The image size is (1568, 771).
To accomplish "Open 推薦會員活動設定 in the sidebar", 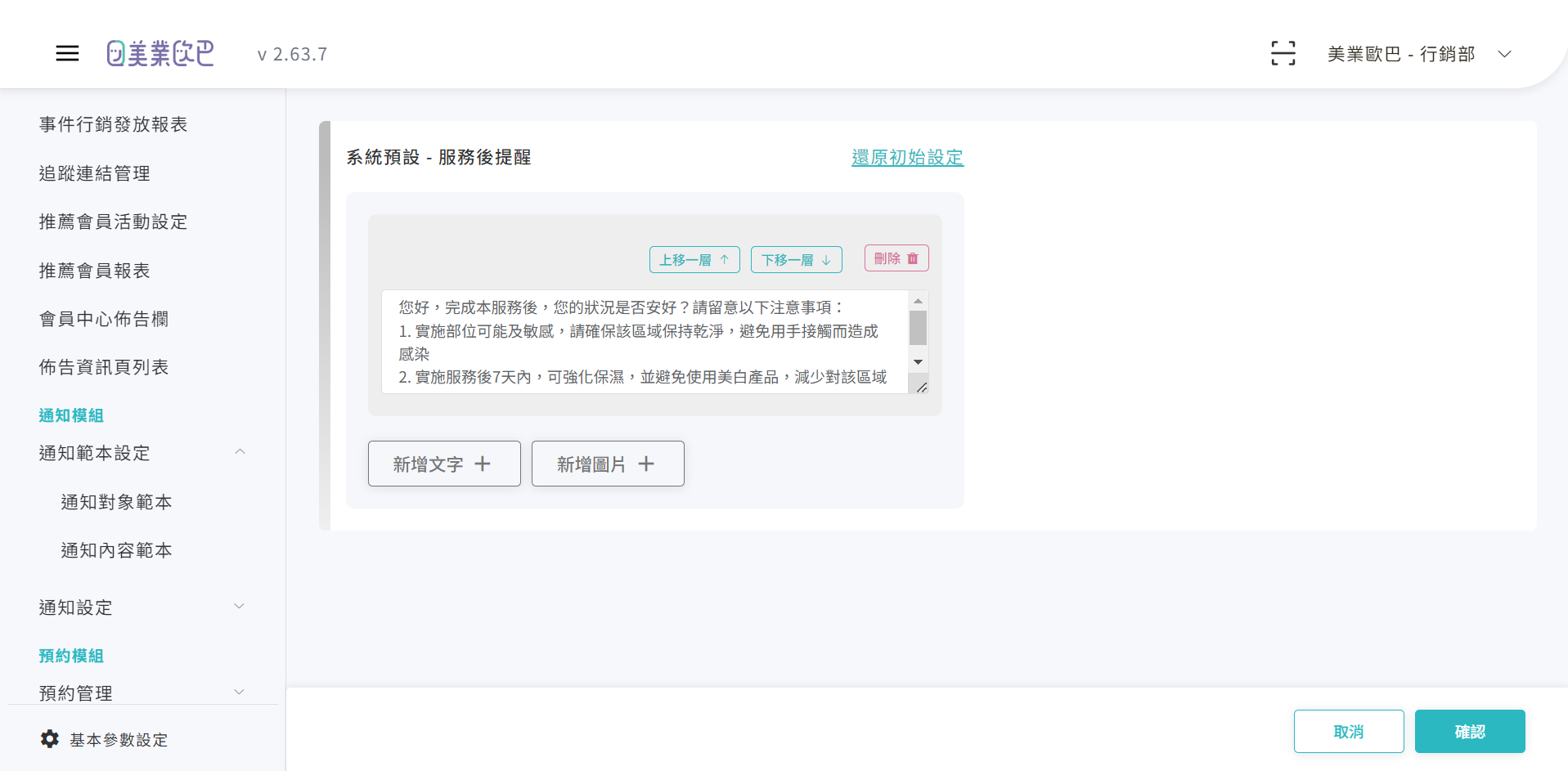I will pos(114,222).
